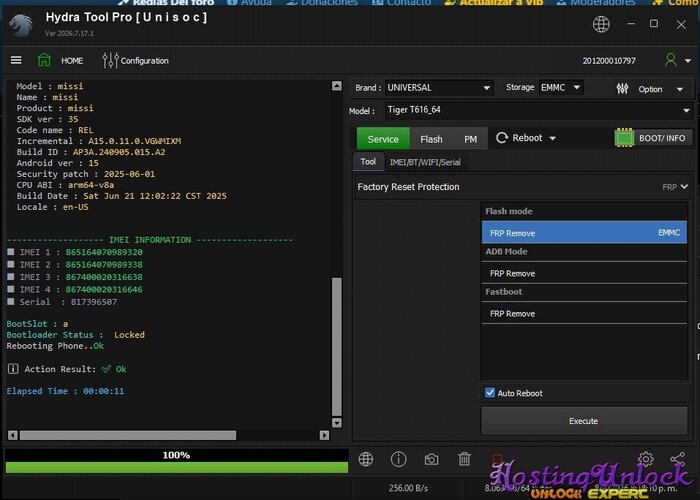Switch to the PM tab

pos(470,139)
